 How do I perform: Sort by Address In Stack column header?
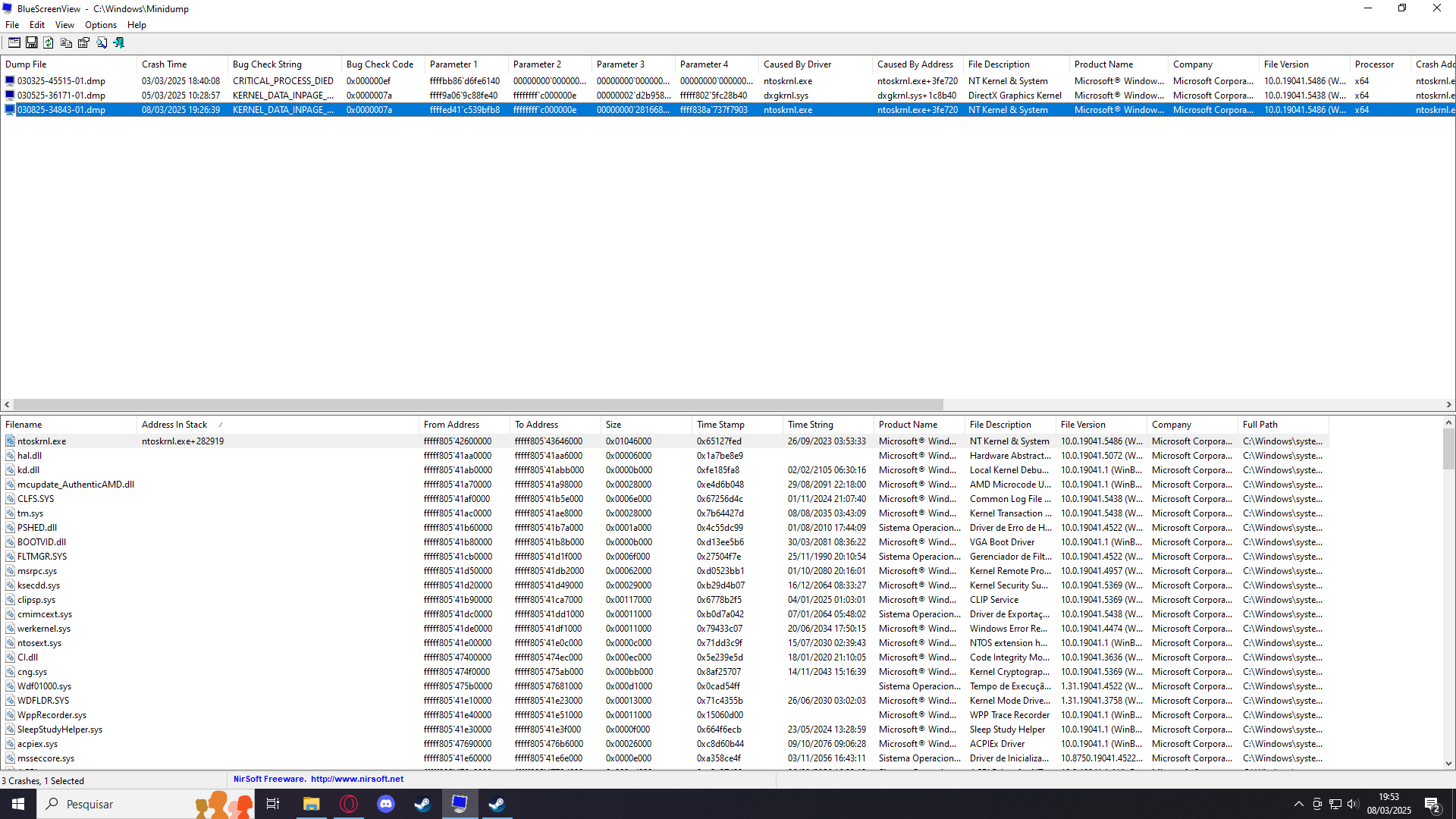point(174,425)
